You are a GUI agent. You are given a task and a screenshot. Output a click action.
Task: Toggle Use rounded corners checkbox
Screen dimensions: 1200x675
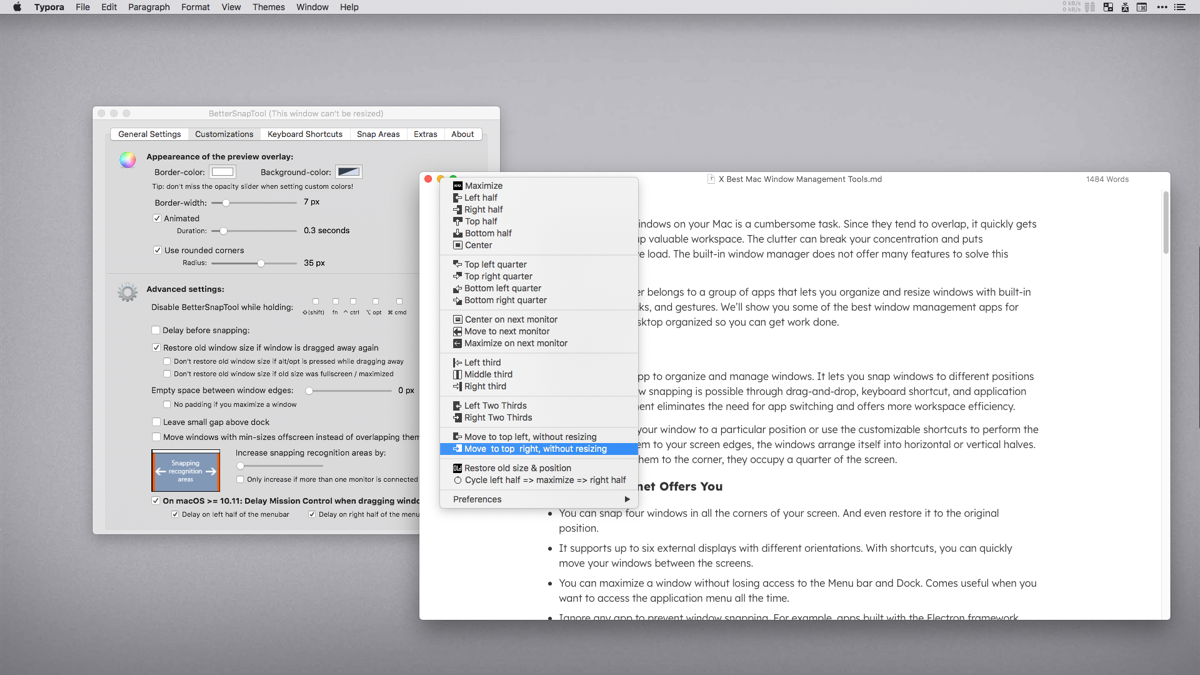click(x=157, y=250)
